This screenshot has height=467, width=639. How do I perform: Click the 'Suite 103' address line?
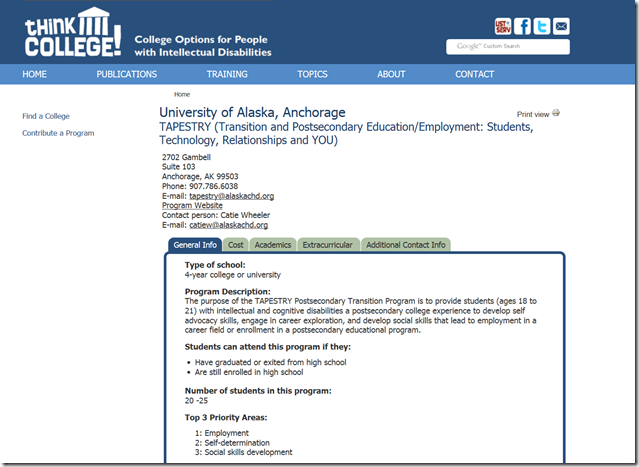[x=178, y=167]
